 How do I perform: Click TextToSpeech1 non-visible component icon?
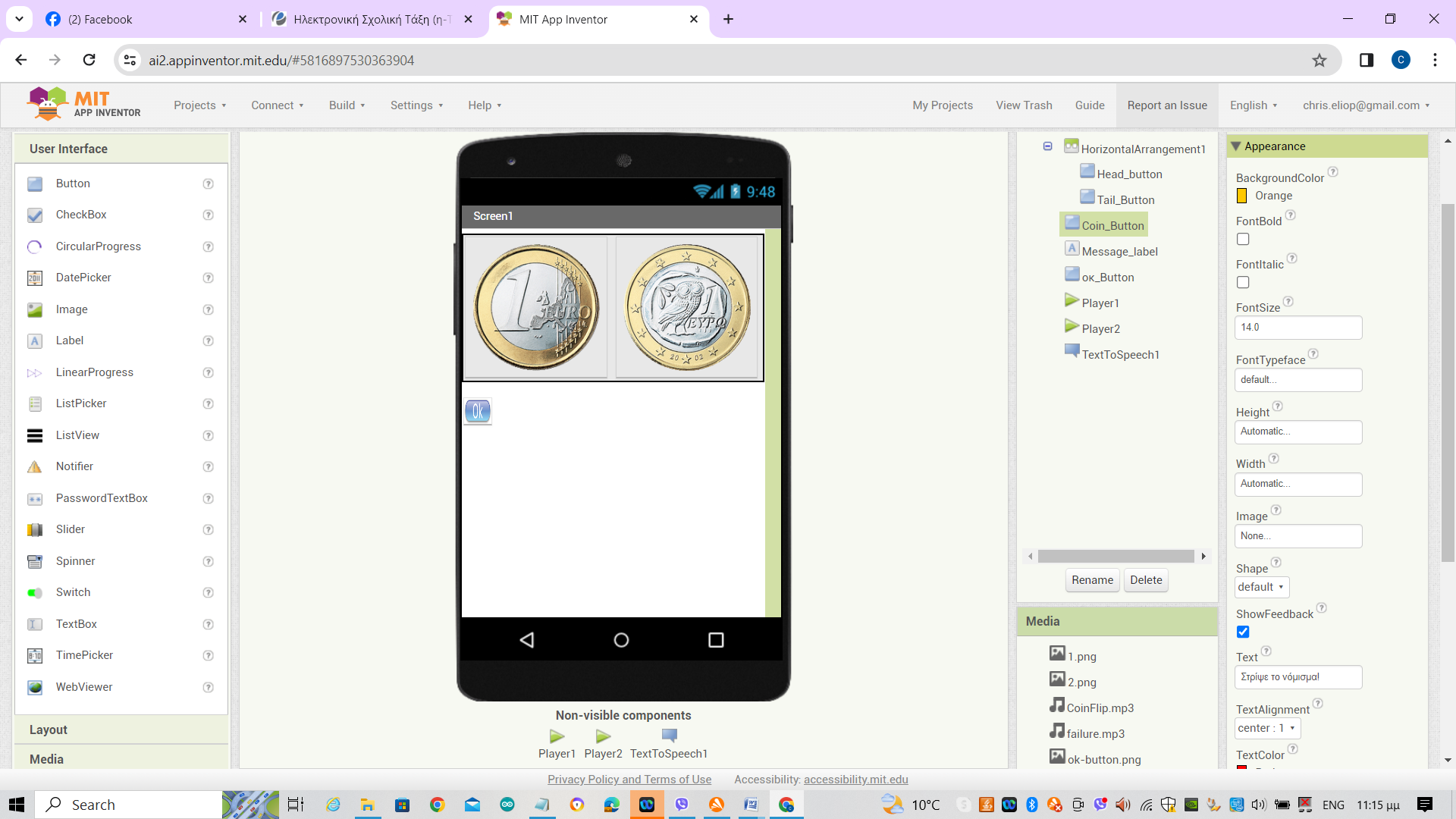coord(669,736)
